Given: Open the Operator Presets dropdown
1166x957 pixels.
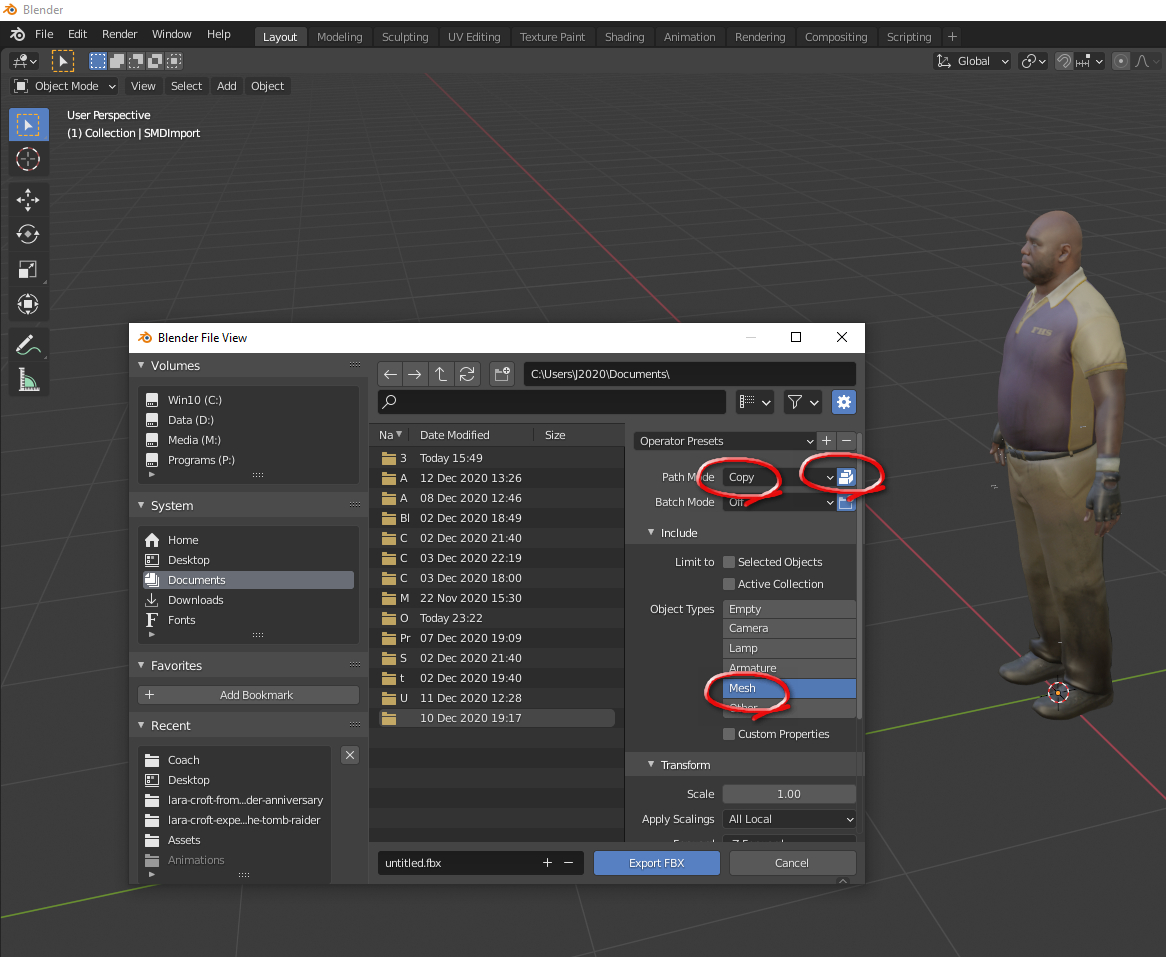Looking at the screenshot, I should coord(725,441).
